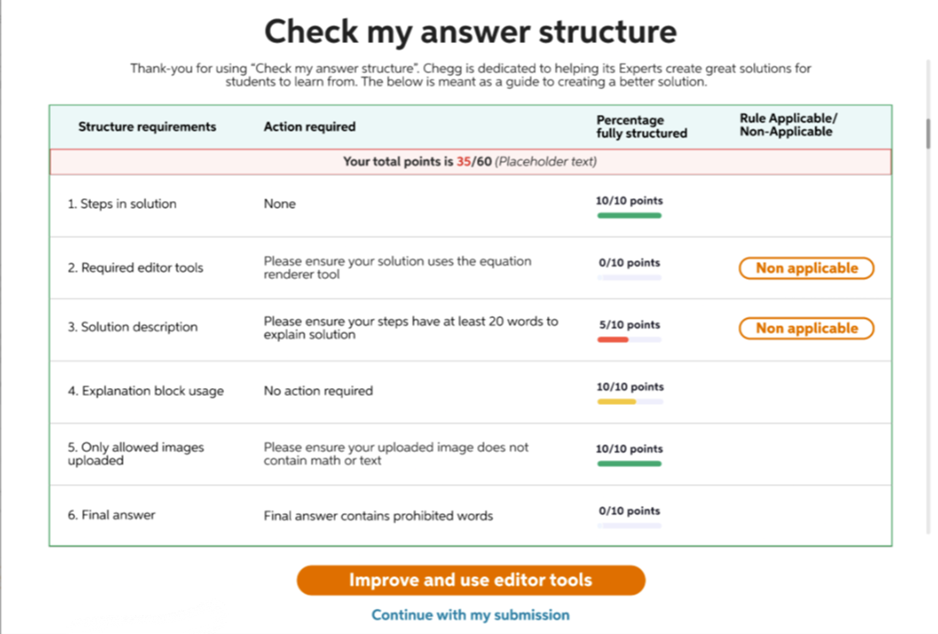Select the Steps in solution row
This screenshot has height=634, width=938.
tap(400, 203)
